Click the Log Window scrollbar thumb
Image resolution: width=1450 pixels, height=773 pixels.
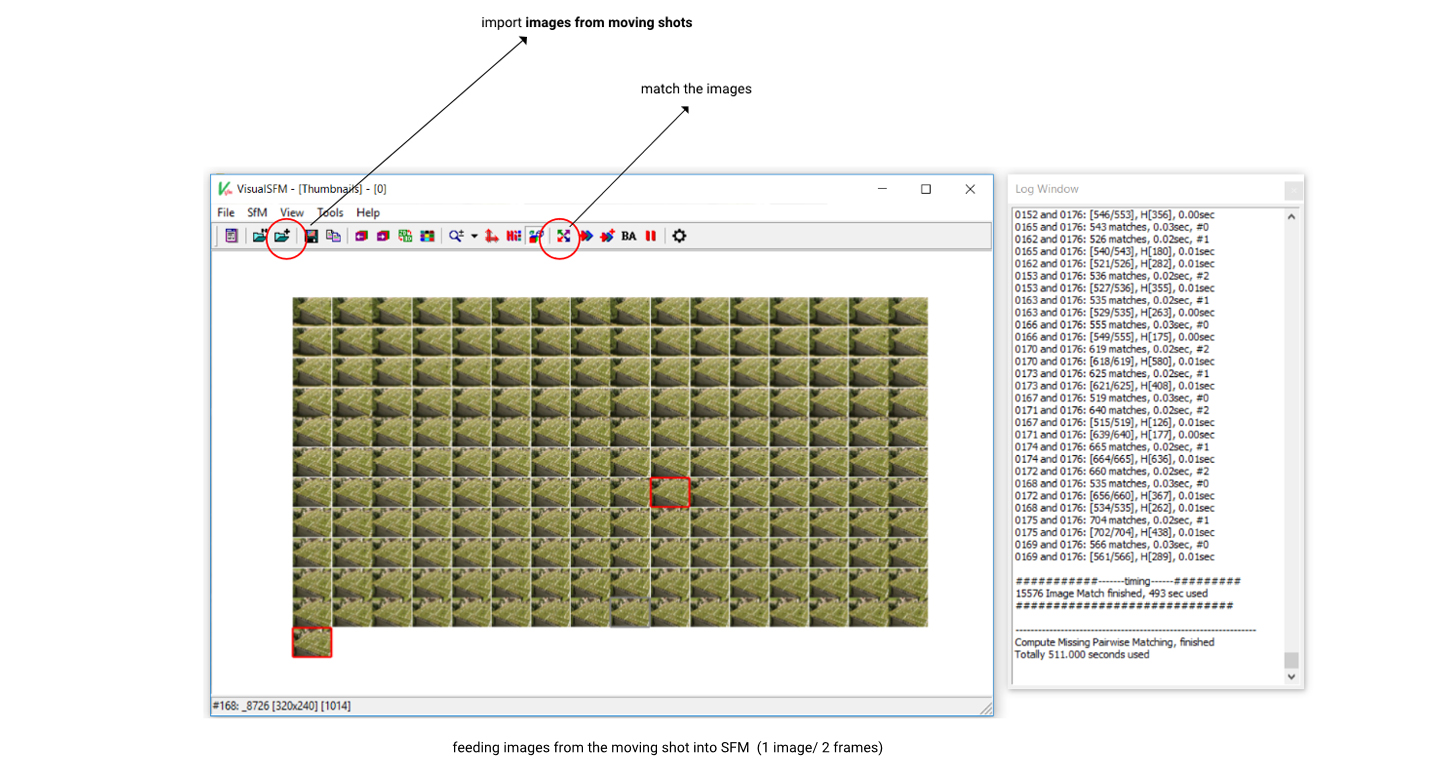(x=1290, y=660)
